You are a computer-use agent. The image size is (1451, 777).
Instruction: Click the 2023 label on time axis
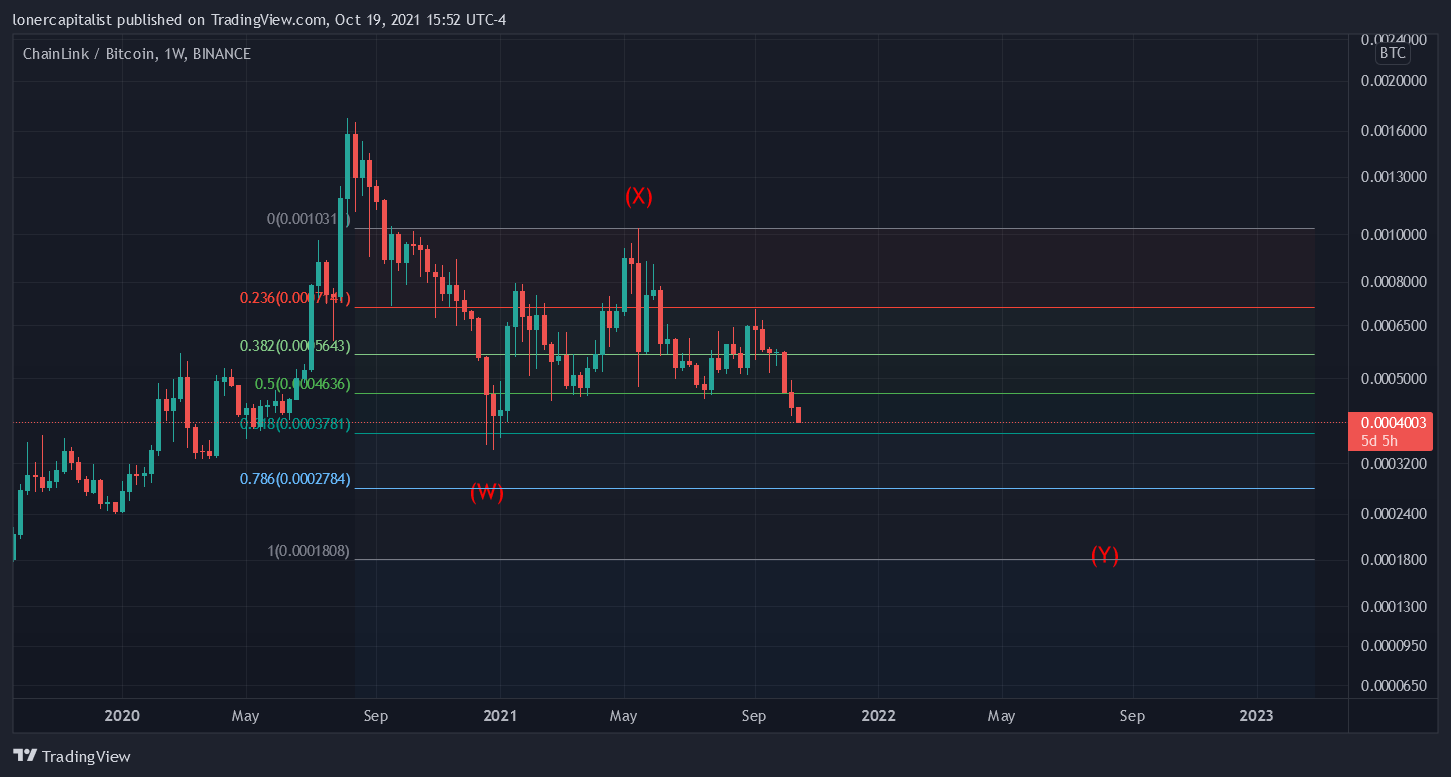[1256, 716]
